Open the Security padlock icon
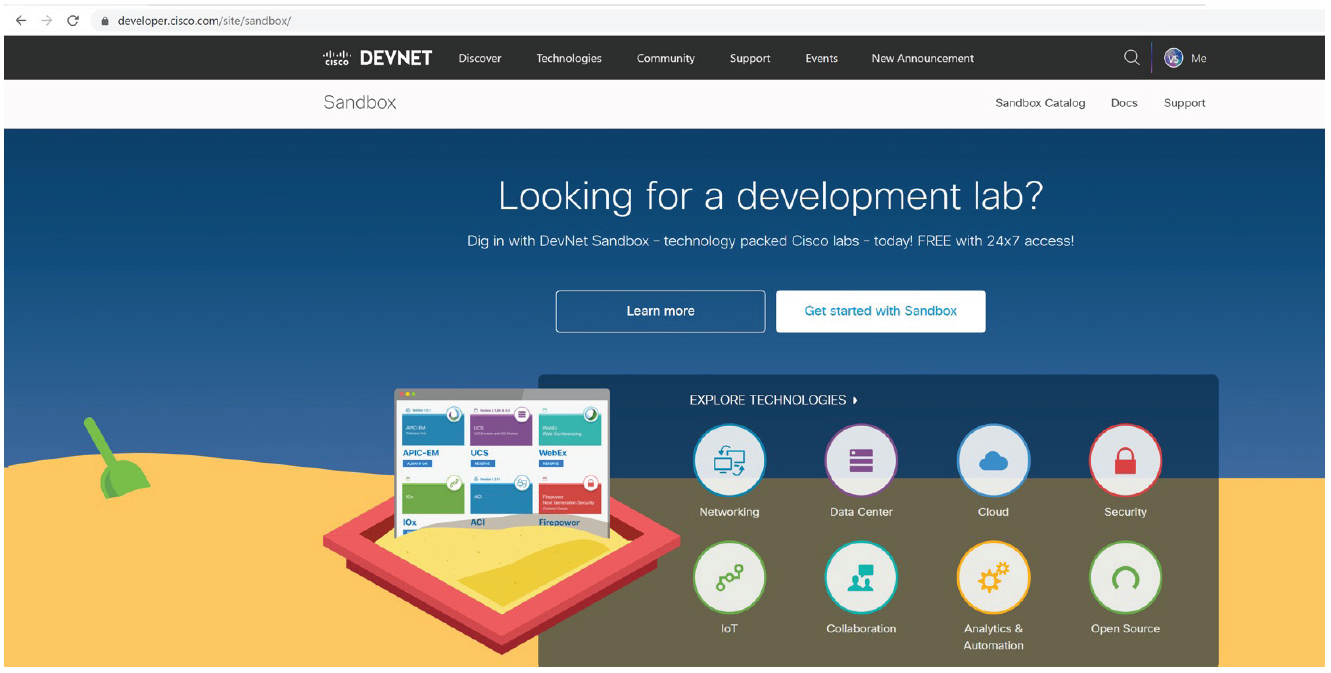The height and width of the screenshot is (673, 1331). coord(1125,461)
